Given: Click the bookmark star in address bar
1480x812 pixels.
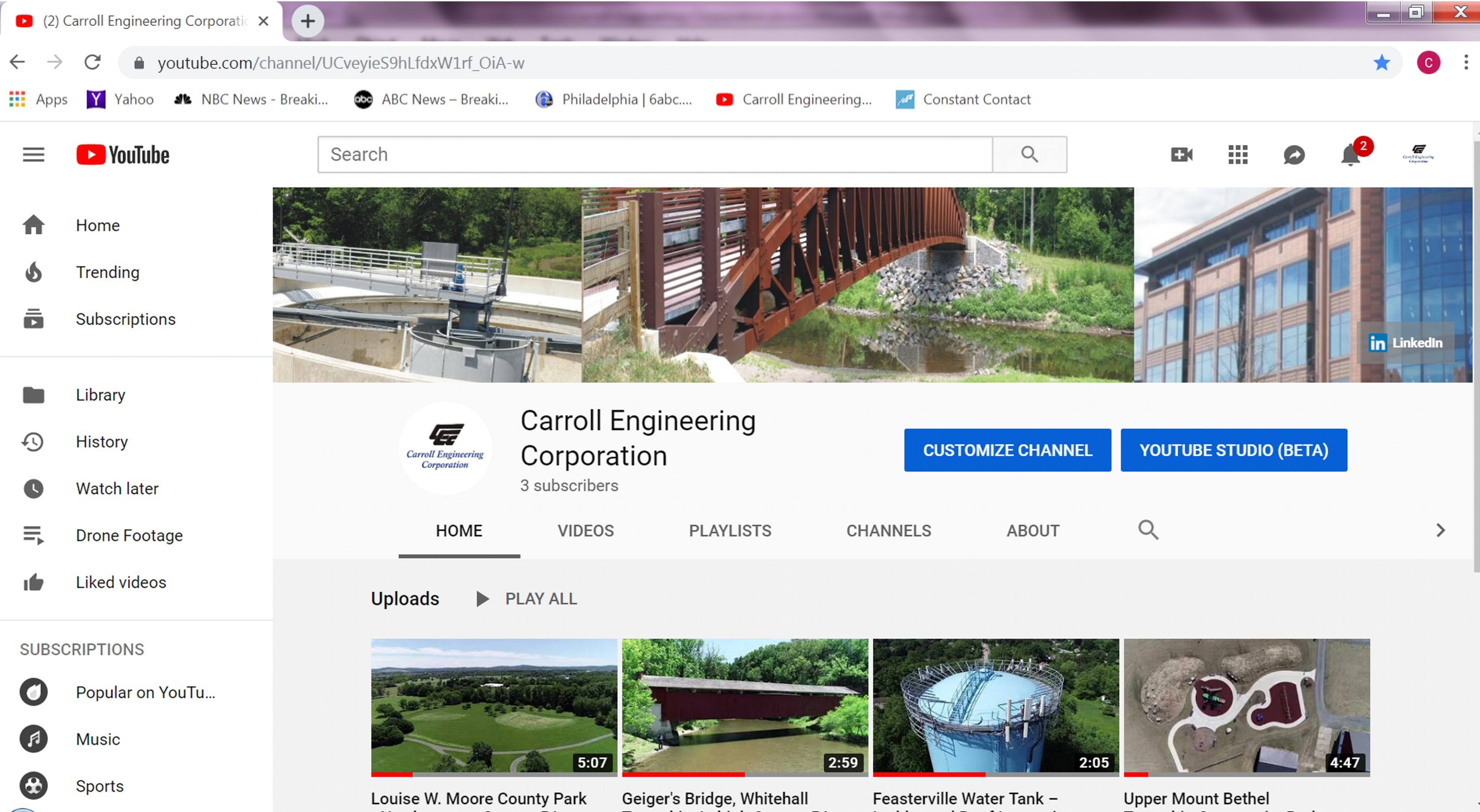Looking at the screenshot, I should (x=1381, y=62).
